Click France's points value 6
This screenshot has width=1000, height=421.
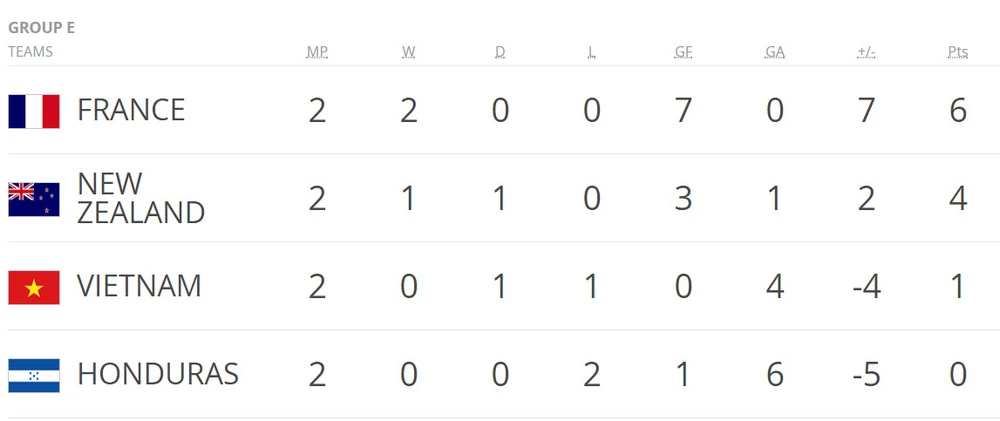click(958, 110)
